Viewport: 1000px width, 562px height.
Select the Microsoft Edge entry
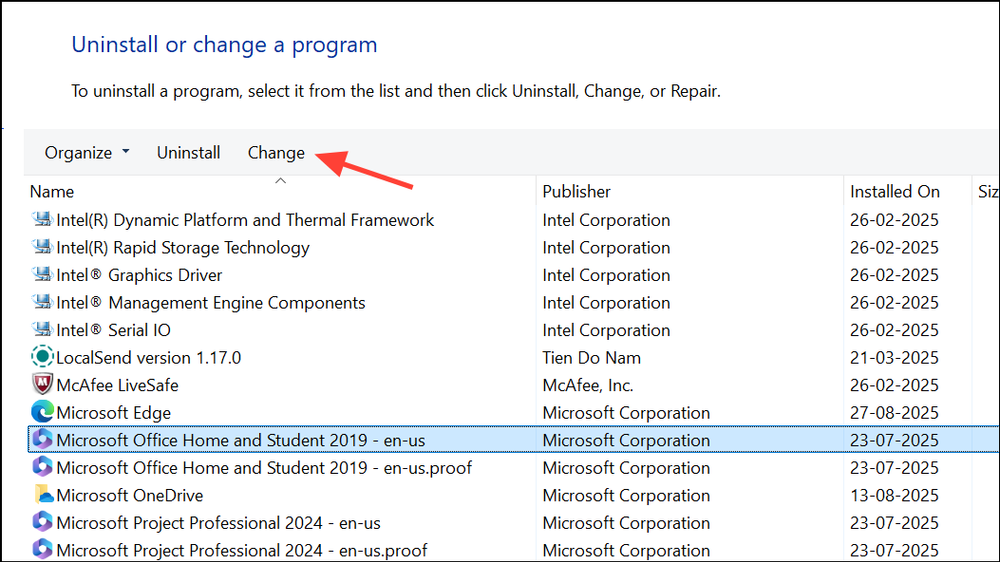[x=114, y=413]
